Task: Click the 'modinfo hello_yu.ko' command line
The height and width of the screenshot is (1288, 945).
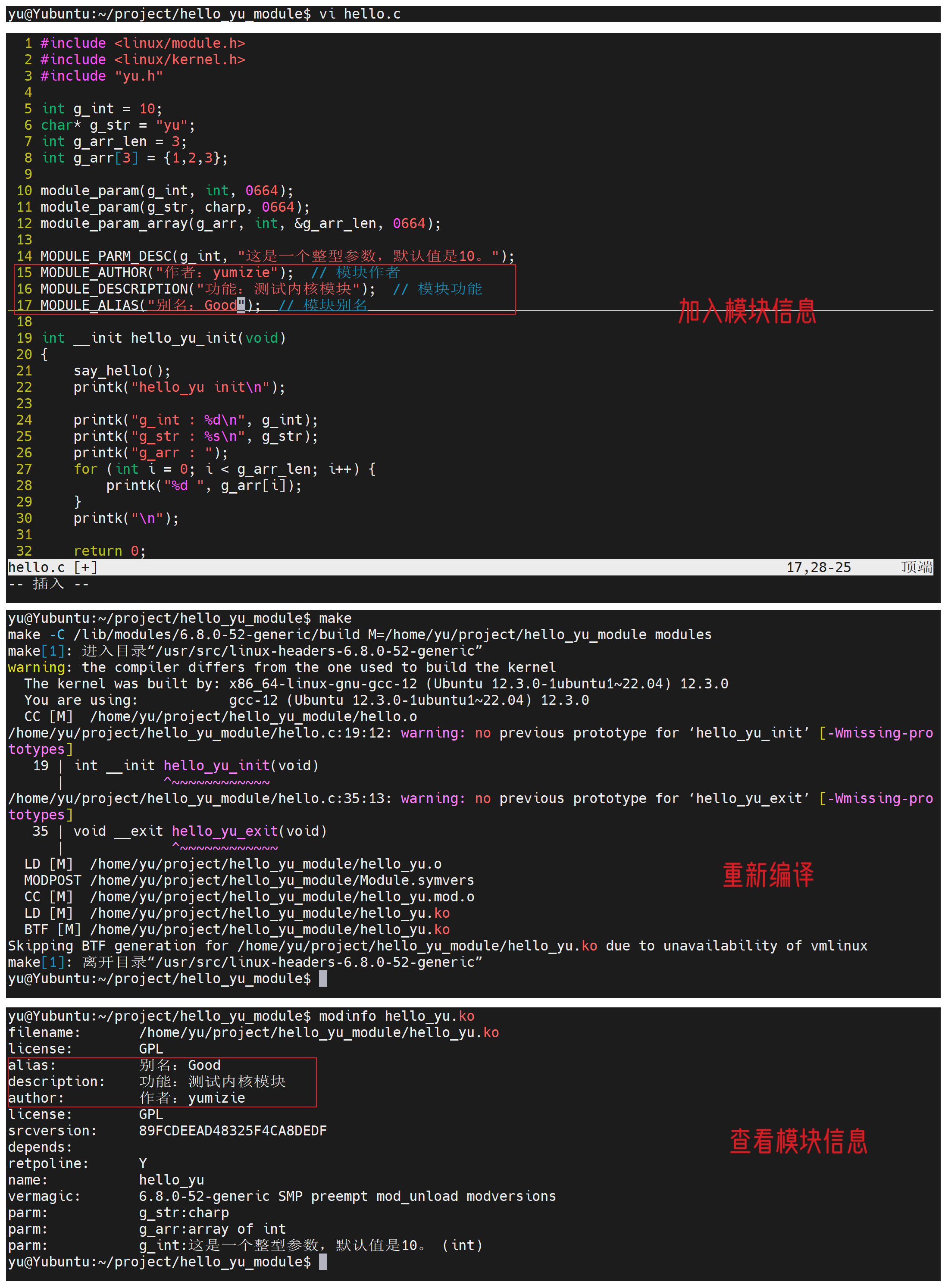Action: 396,1016
